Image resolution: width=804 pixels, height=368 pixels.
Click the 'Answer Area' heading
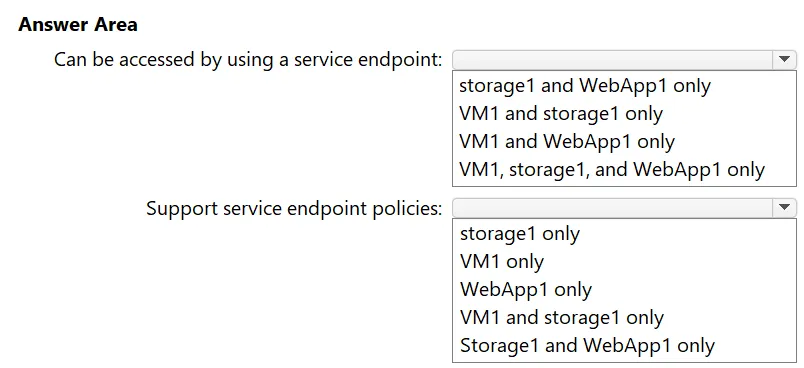78,25
